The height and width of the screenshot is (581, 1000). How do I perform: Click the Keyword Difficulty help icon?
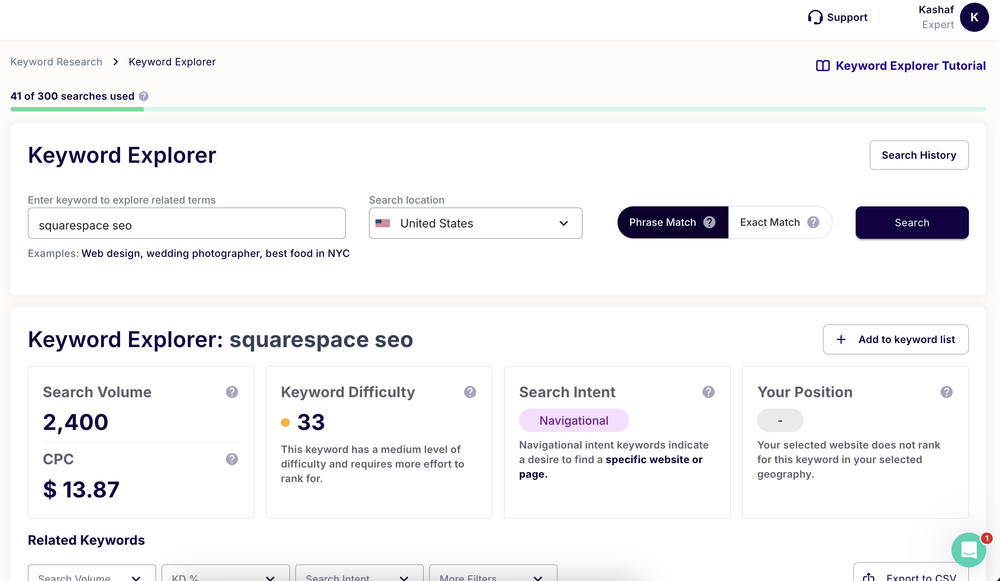470,392
